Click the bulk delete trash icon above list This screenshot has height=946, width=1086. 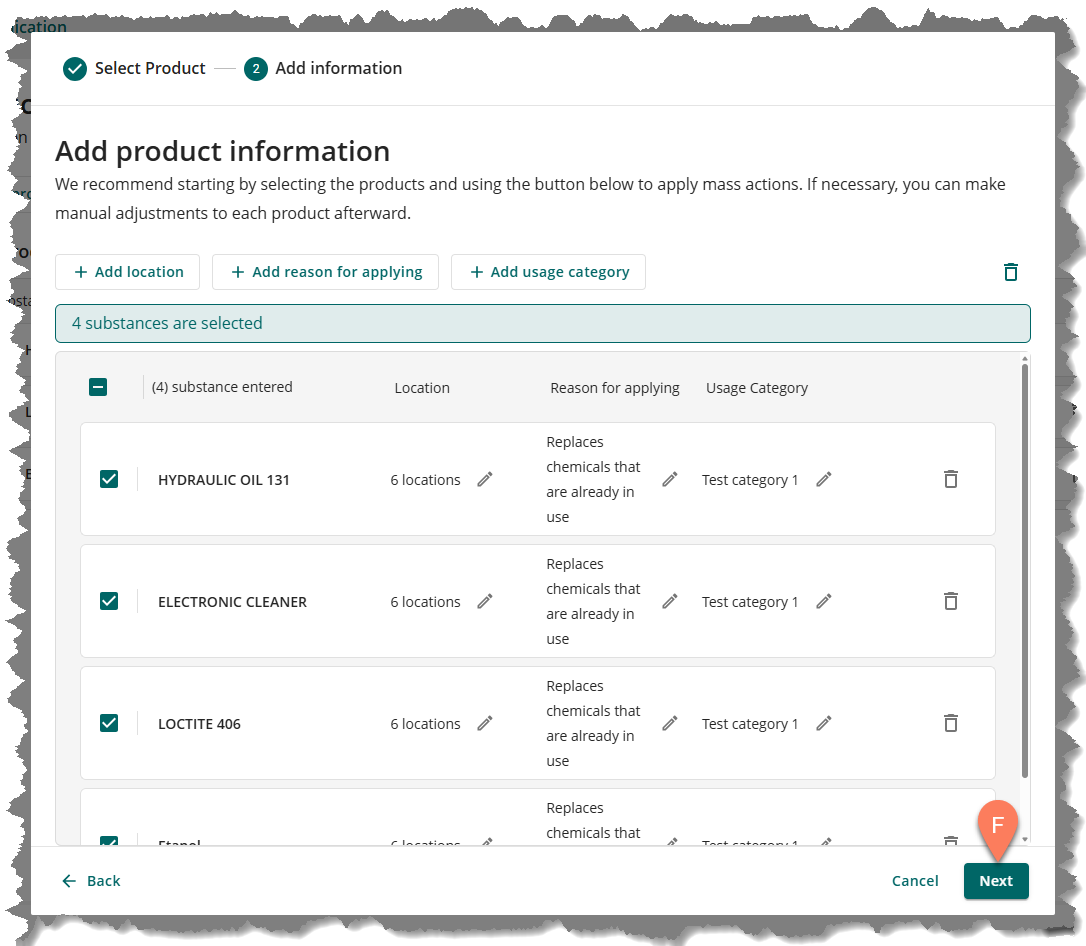coord(1011,272)
